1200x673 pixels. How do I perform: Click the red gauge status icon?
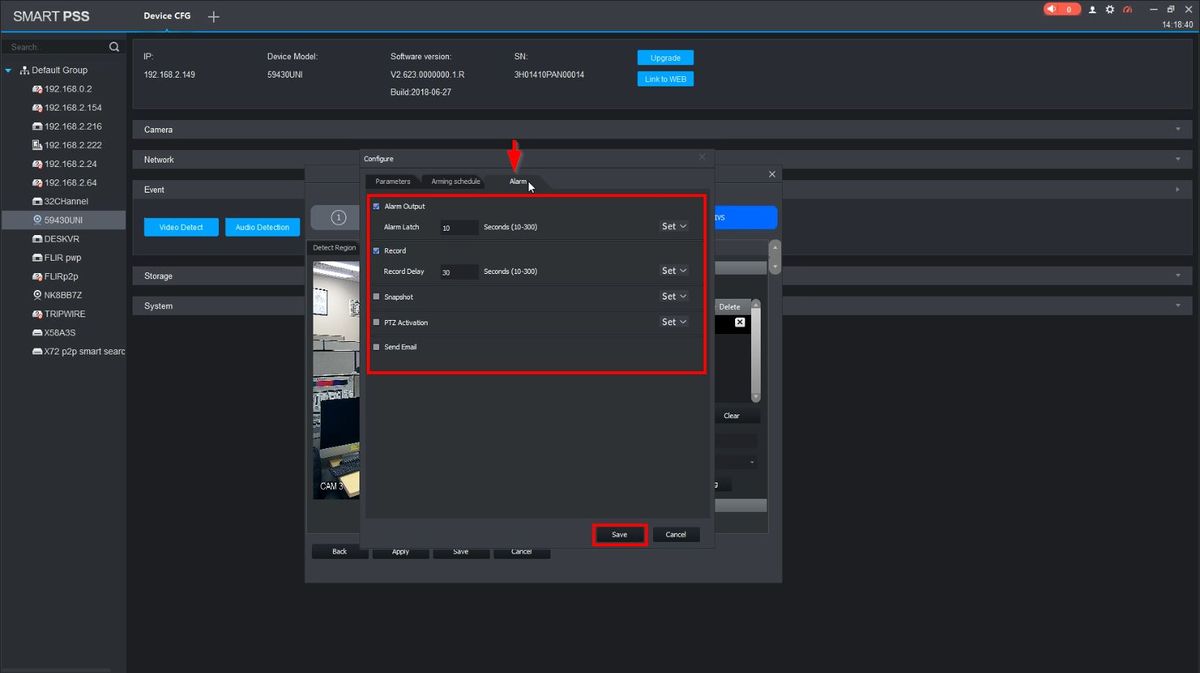tap(1127, 9)
